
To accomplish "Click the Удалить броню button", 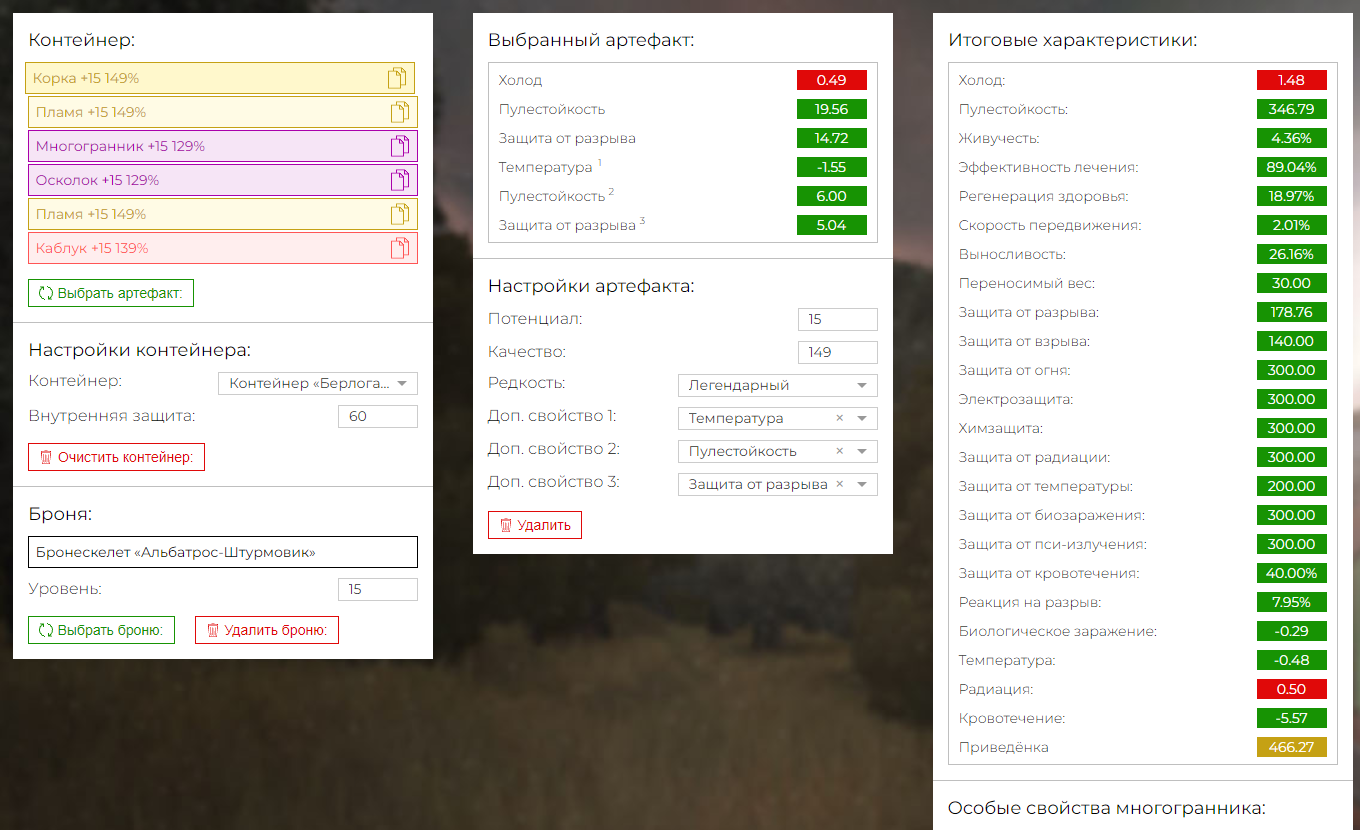I will (x=267, y=630).
